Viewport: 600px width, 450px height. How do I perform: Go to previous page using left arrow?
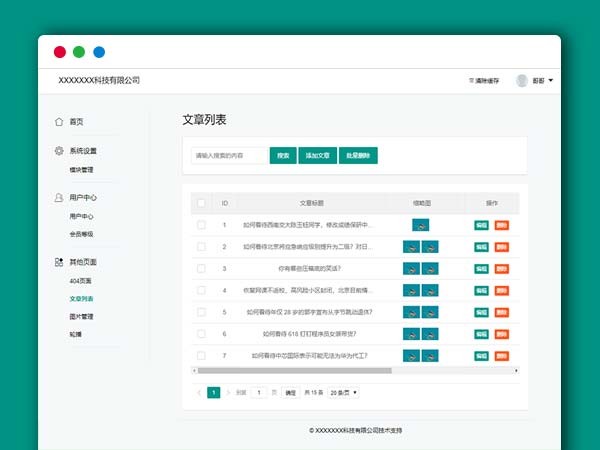click(x=198, y=393)
